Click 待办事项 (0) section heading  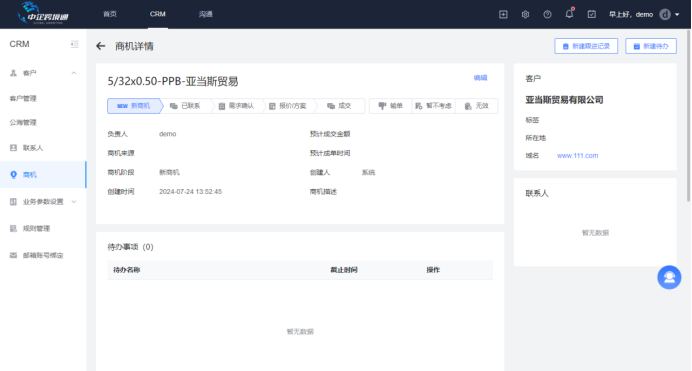click(x=130, y=247)
